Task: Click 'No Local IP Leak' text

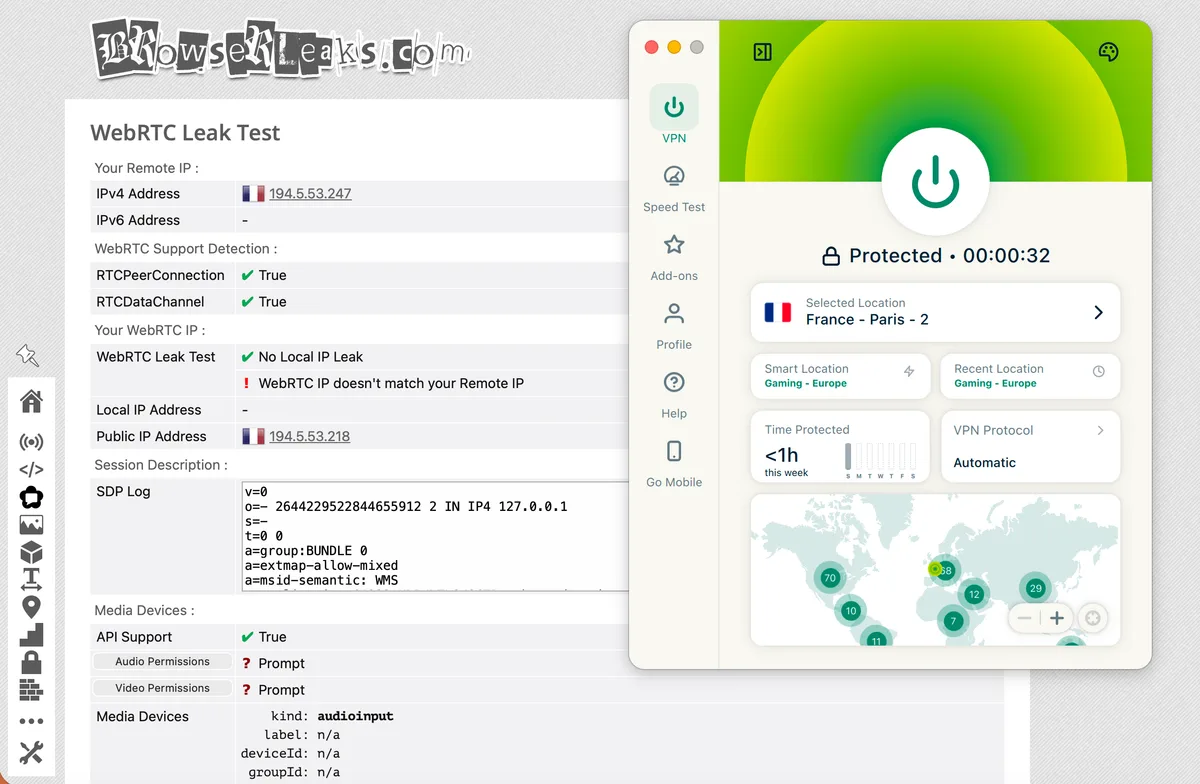Action: coord(310,357)
